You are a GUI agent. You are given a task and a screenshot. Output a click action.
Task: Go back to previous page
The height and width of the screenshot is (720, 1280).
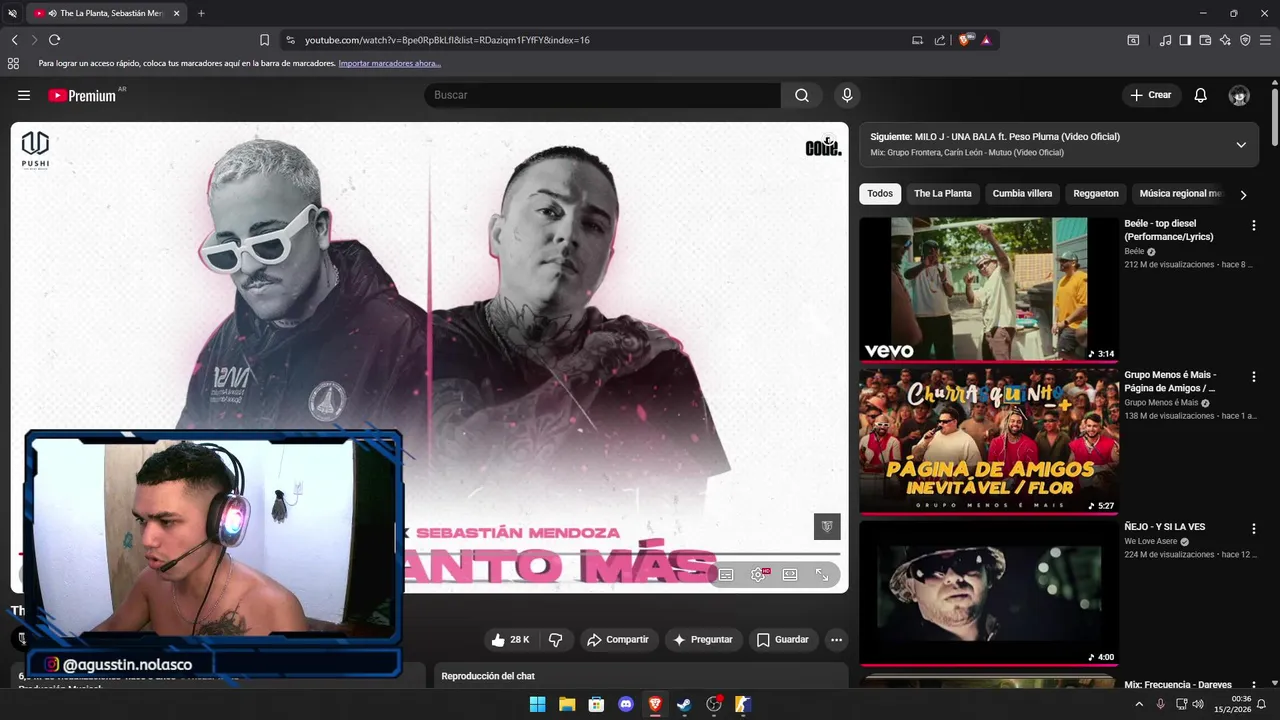[15, 40]
